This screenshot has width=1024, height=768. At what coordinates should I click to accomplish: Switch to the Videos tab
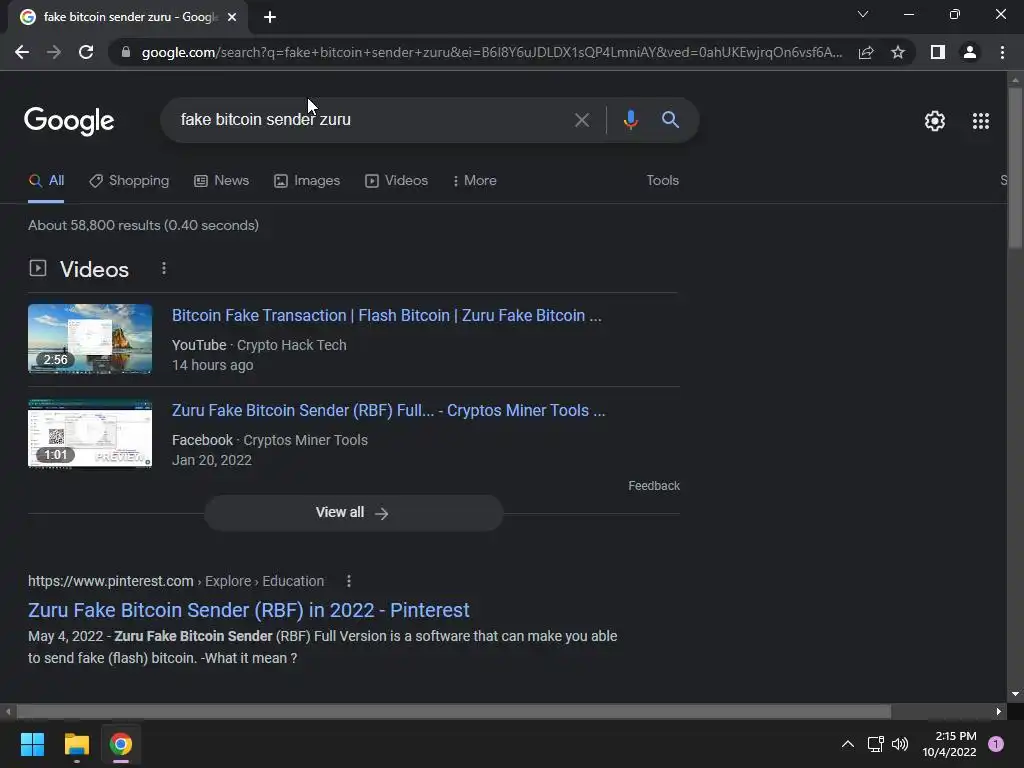pos(396,181)
